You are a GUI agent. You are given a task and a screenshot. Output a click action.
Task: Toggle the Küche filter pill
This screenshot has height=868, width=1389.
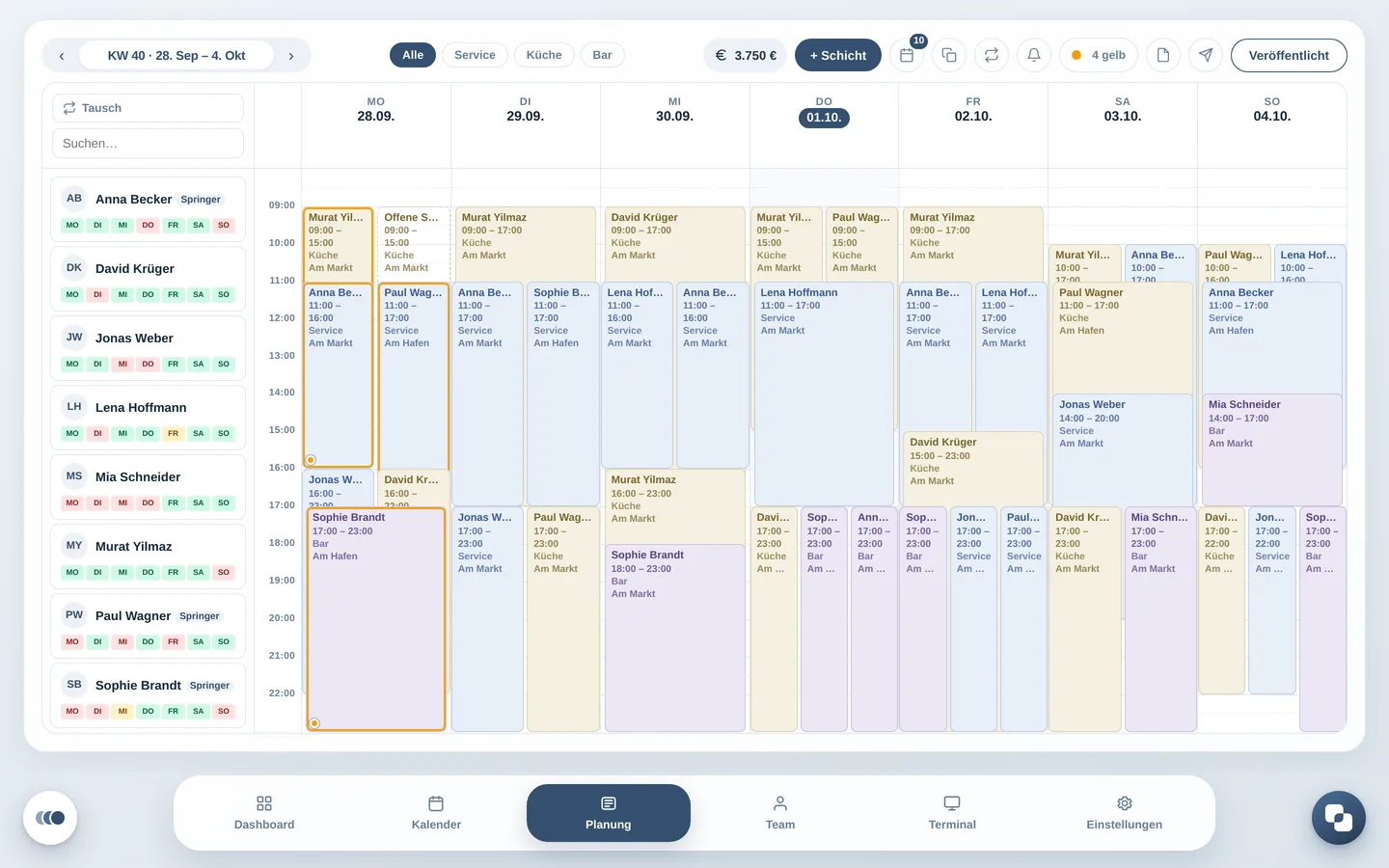point(544,55)
